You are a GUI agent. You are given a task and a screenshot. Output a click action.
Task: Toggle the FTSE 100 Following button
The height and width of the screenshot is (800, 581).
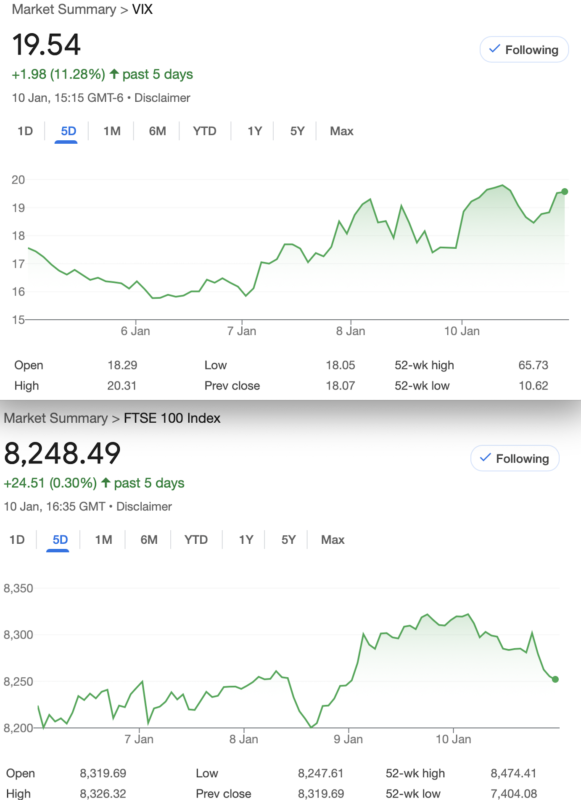tap(515, 458)
